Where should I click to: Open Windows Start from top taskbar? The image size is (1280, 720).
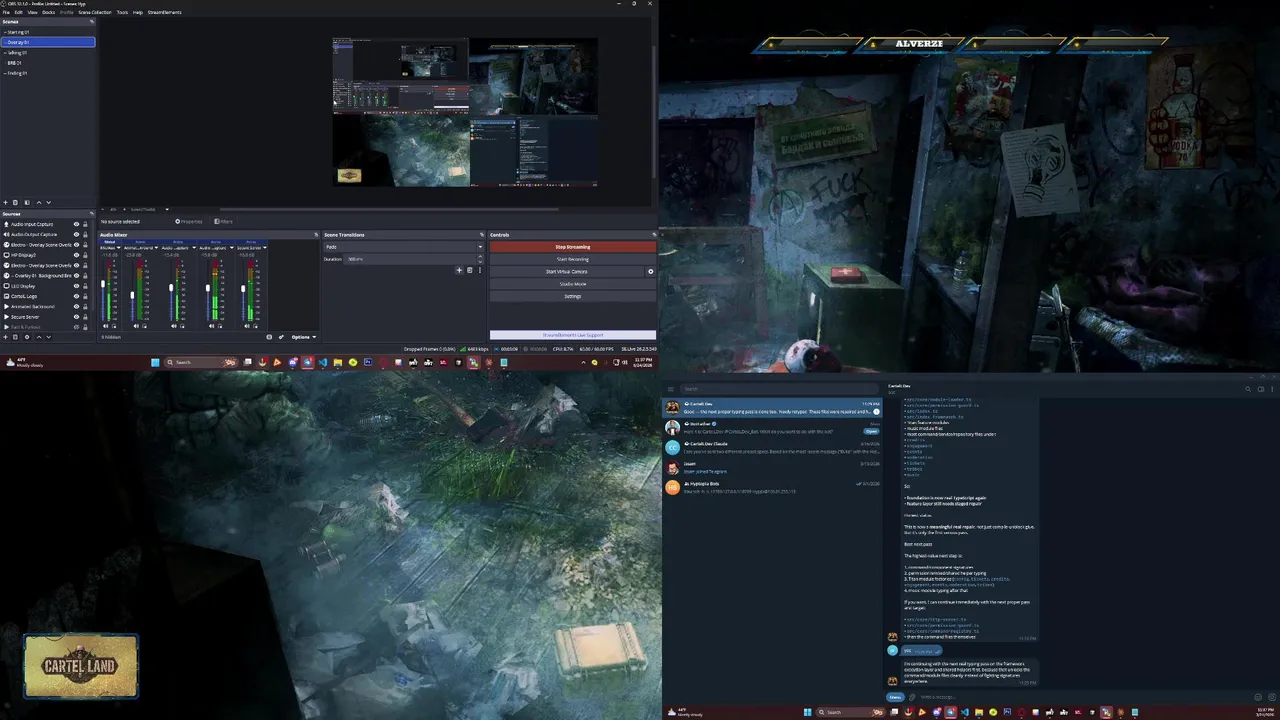tap(155, 362)
